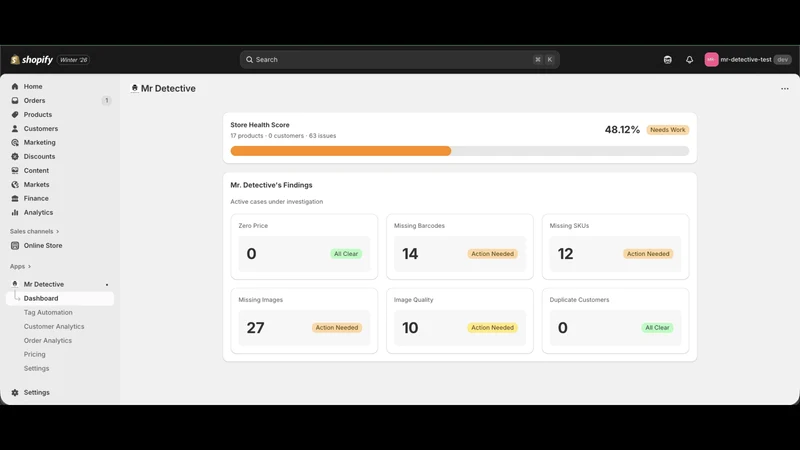The image size is (800, 450).
Task: Click the Marketing icon in sidebar
Action: click(x=15, y=142)
